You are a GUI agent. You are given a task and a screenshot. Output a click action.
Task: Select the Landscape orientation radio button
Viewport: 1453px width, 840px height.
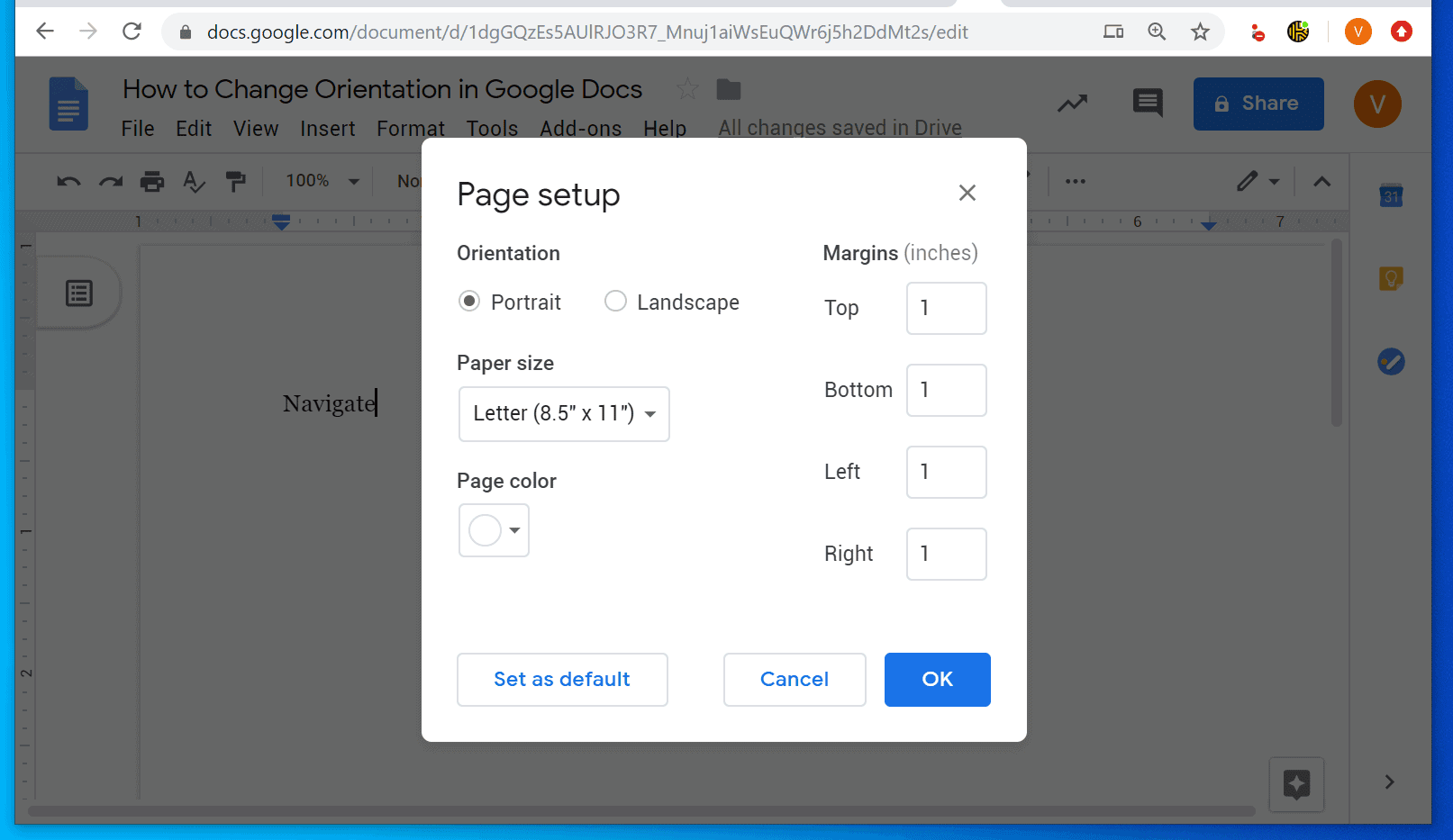coord(615,301)
